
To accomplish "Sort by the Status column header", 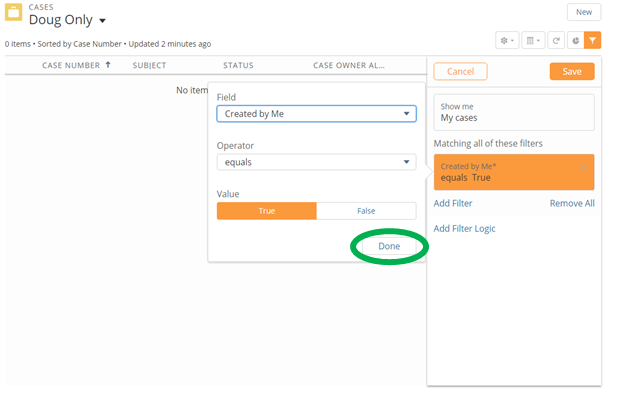I will point(238,65).
